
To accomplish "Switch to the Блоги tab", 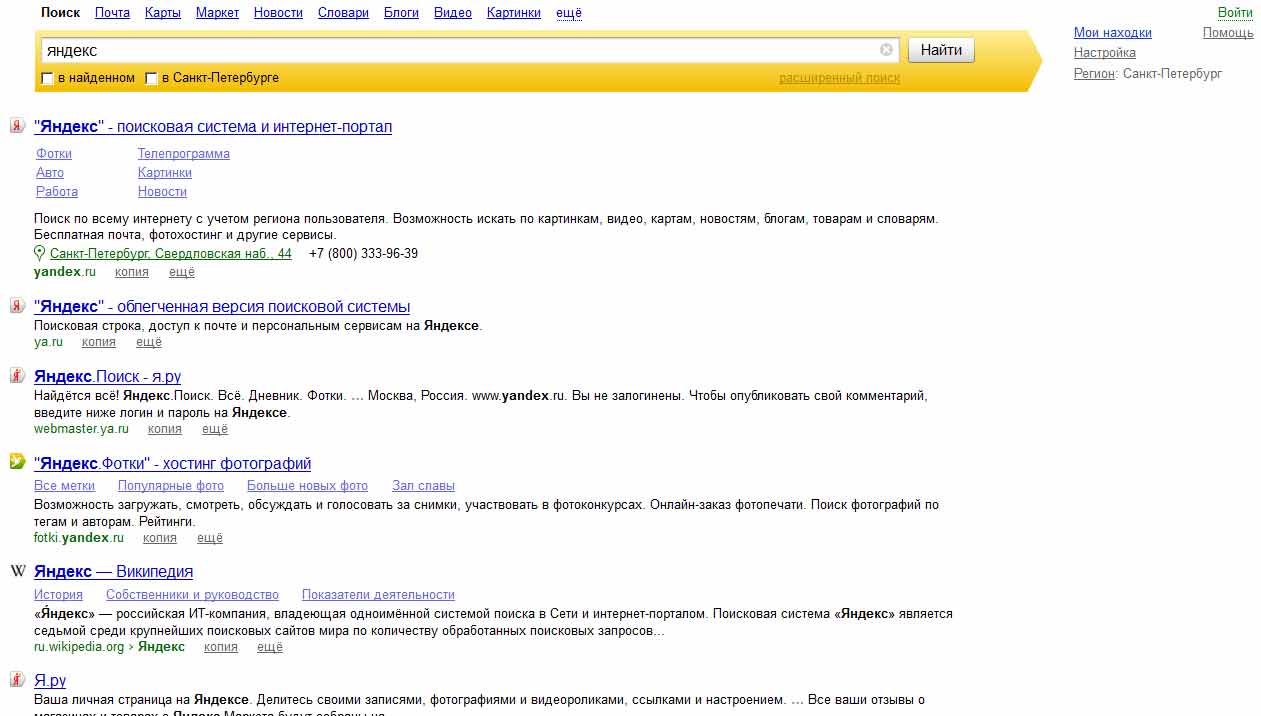I will pos(401,13).
